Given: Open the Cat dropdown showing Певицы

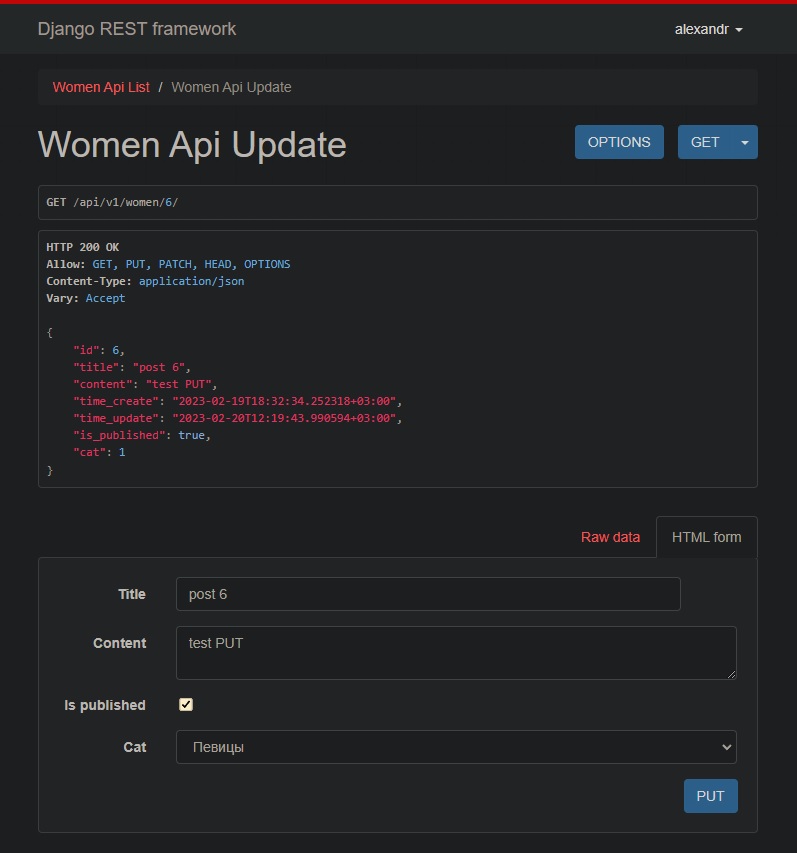Looking at the screenshot, I should tap(456, 747).
